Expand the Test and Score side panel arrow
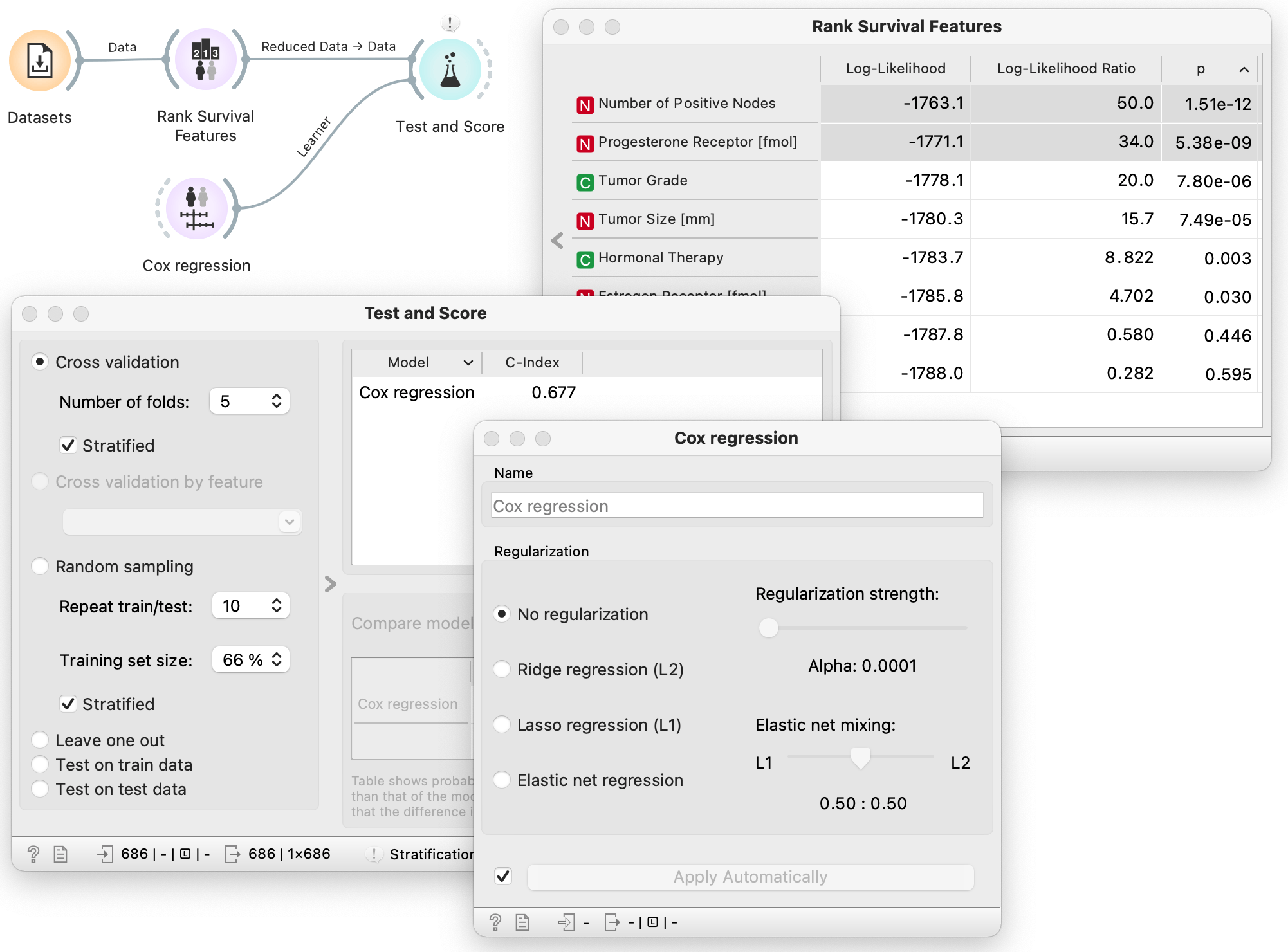Viewport: 1288px width, 952px height. [330, 583]
